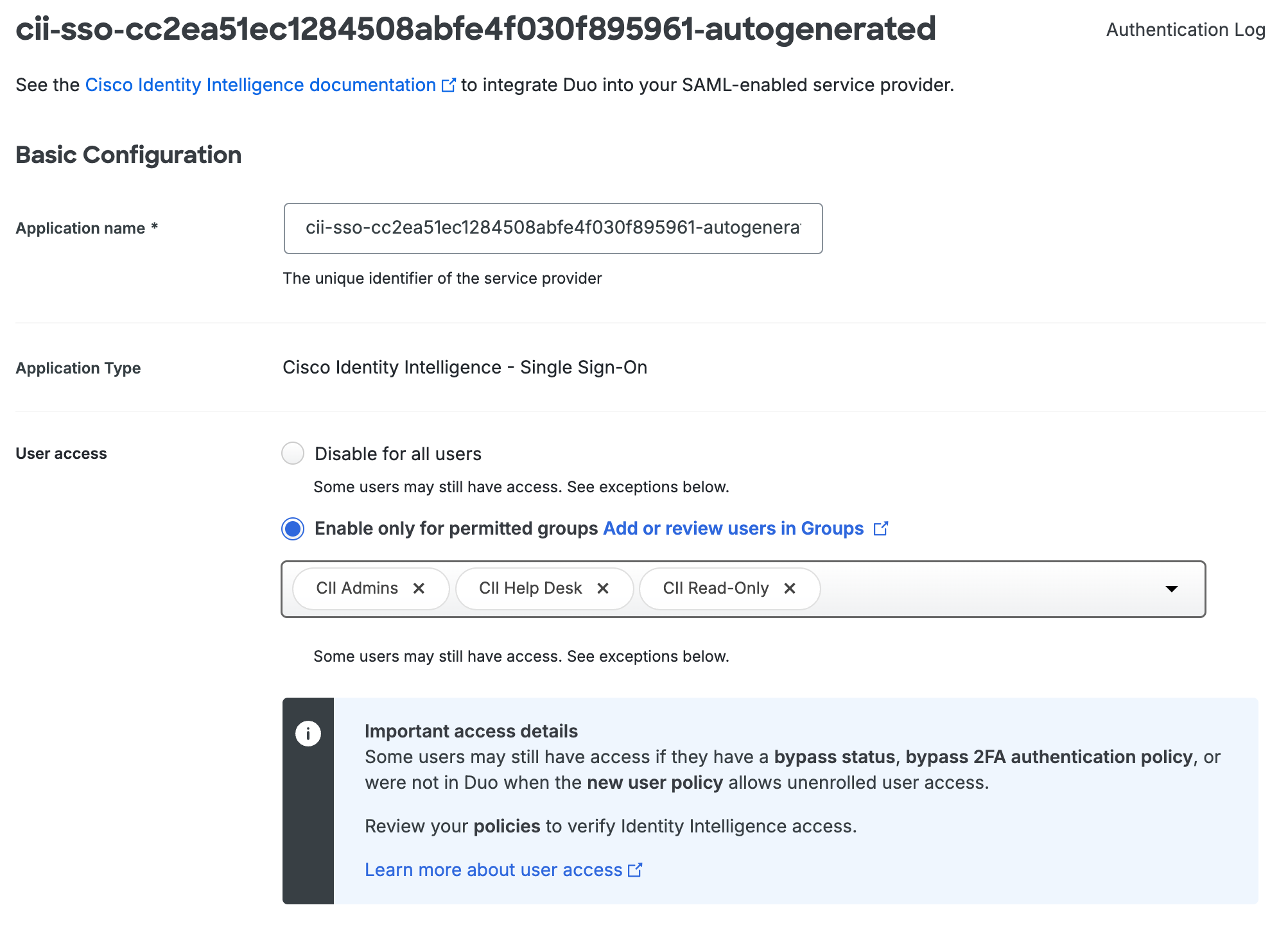Viewport: 1288px width, 930px height.
Task: Click inside the Application name field
Action: 552,228
